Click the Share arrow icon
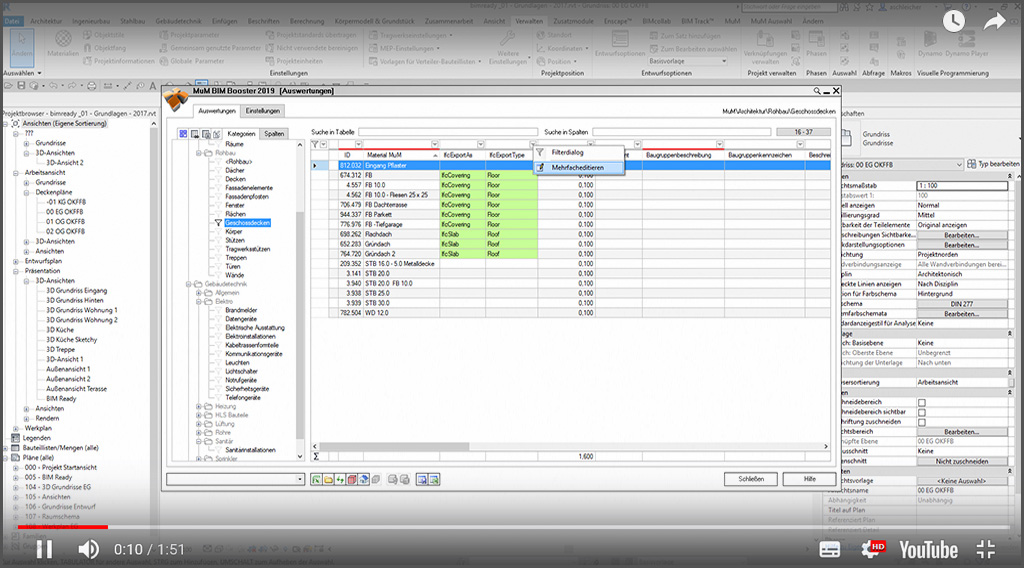1024x568 pixels. (x=995, y=20)
